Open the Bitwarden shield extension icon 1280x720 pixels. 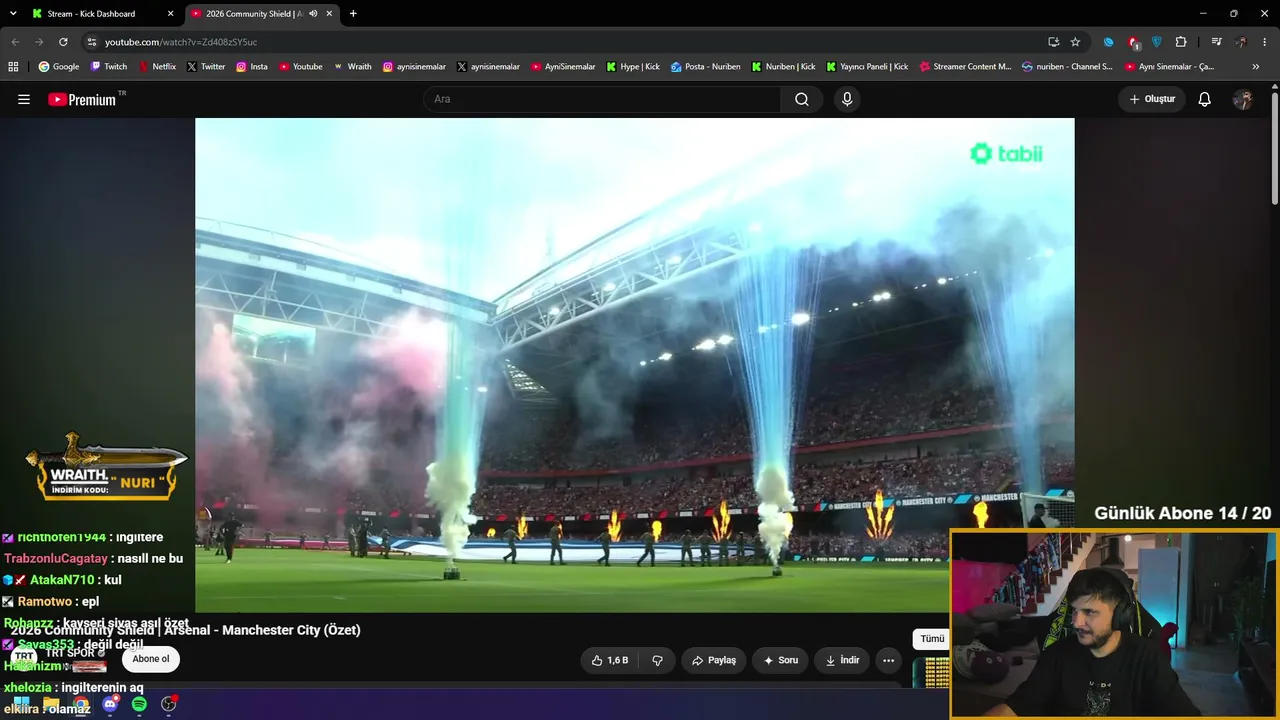[1157, 42]
